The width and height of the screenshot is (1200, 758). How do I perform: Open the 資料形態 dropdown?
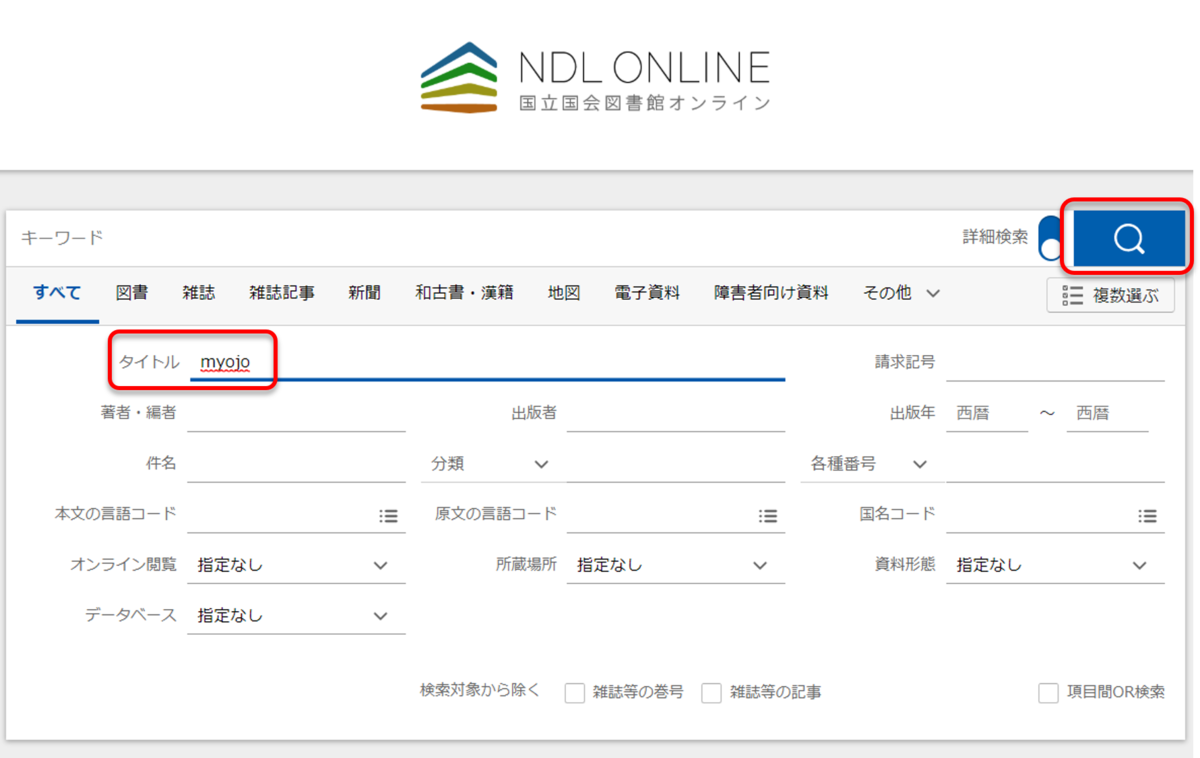[1055, 565]
